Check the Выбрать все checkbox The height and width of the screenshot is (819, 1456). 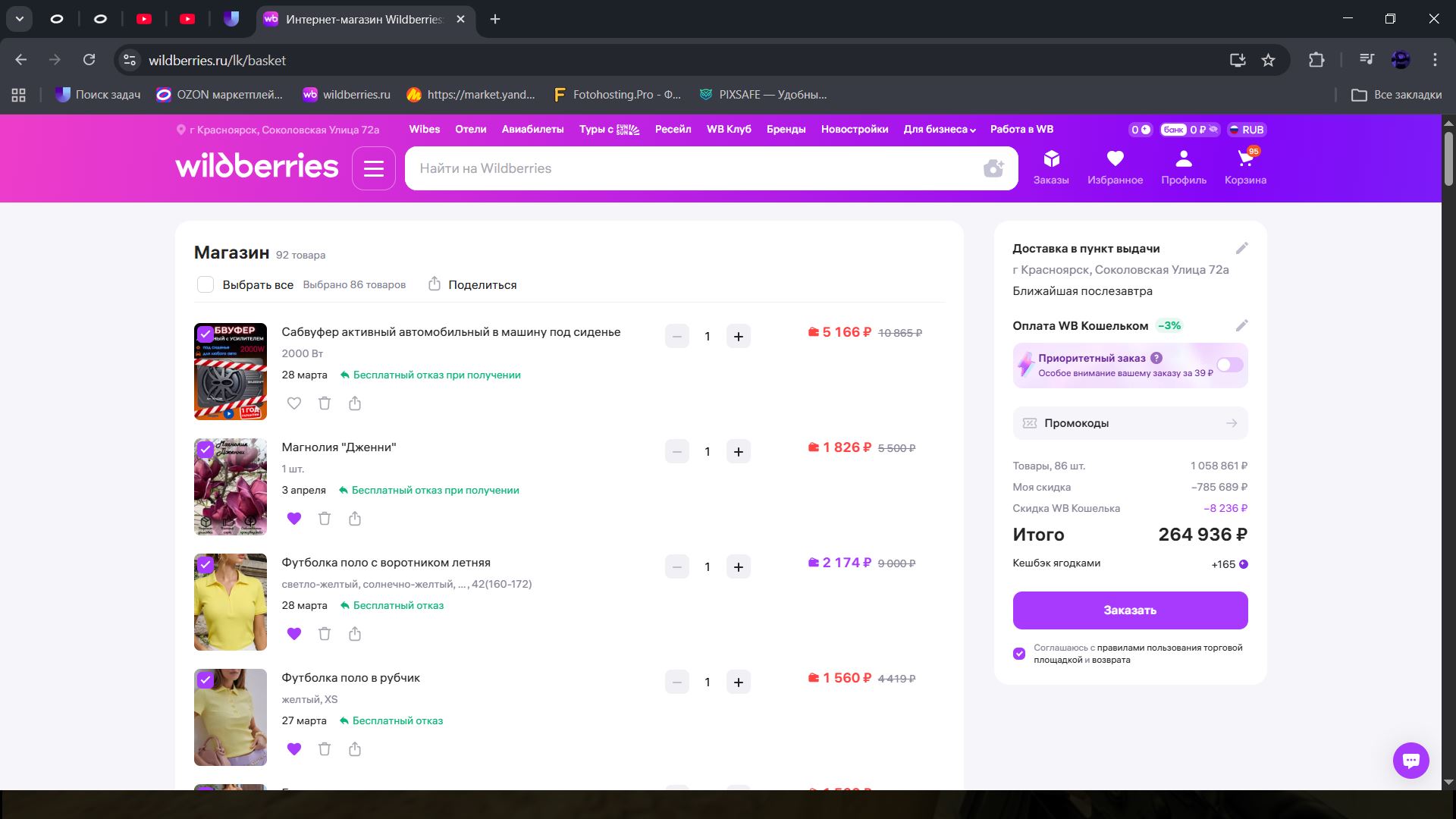point(206,284)
